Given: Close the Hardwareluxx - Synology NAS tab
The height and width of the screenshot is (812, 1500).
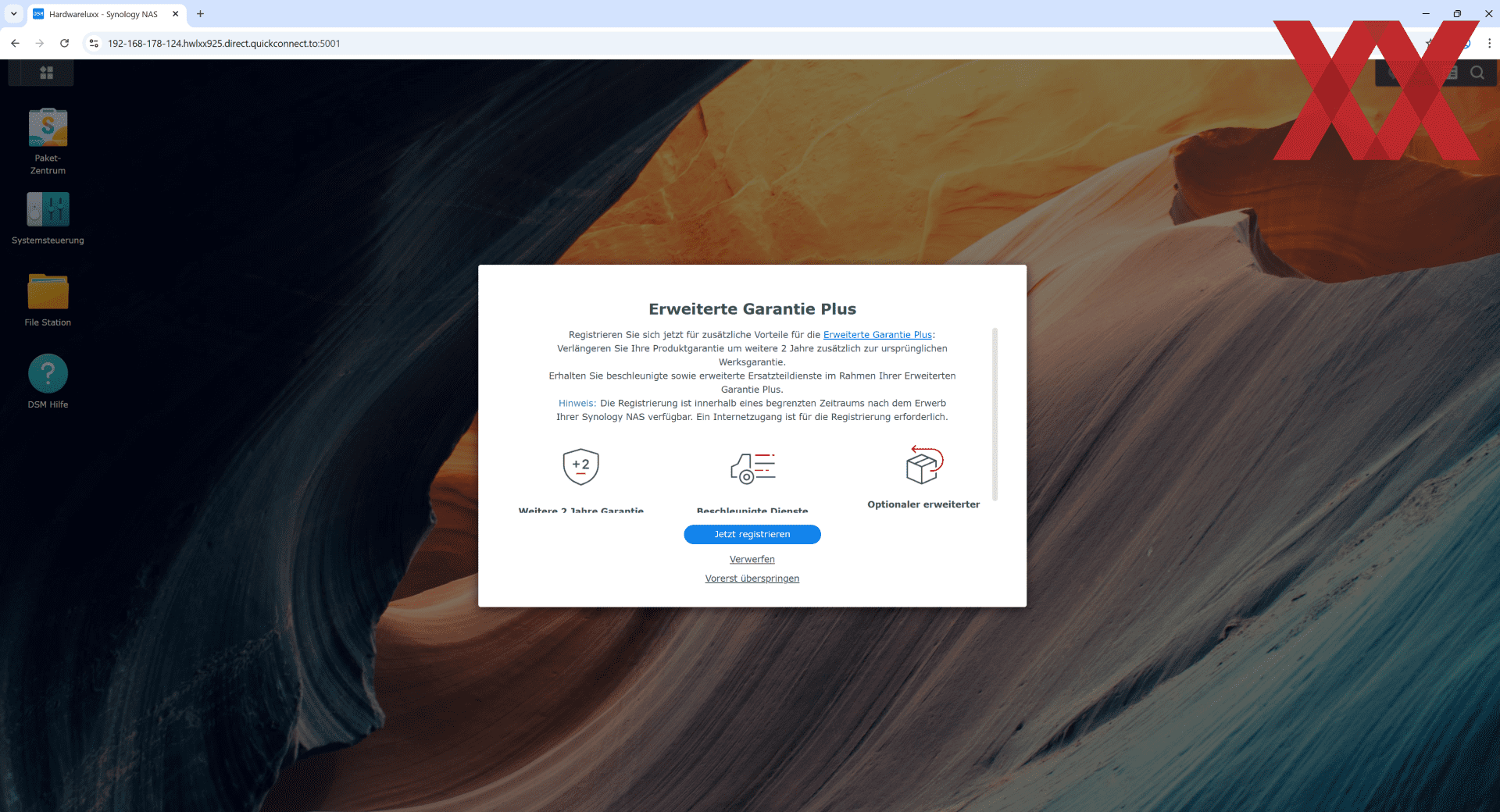Looking at the screenshot, I should [x=176, y=14].
